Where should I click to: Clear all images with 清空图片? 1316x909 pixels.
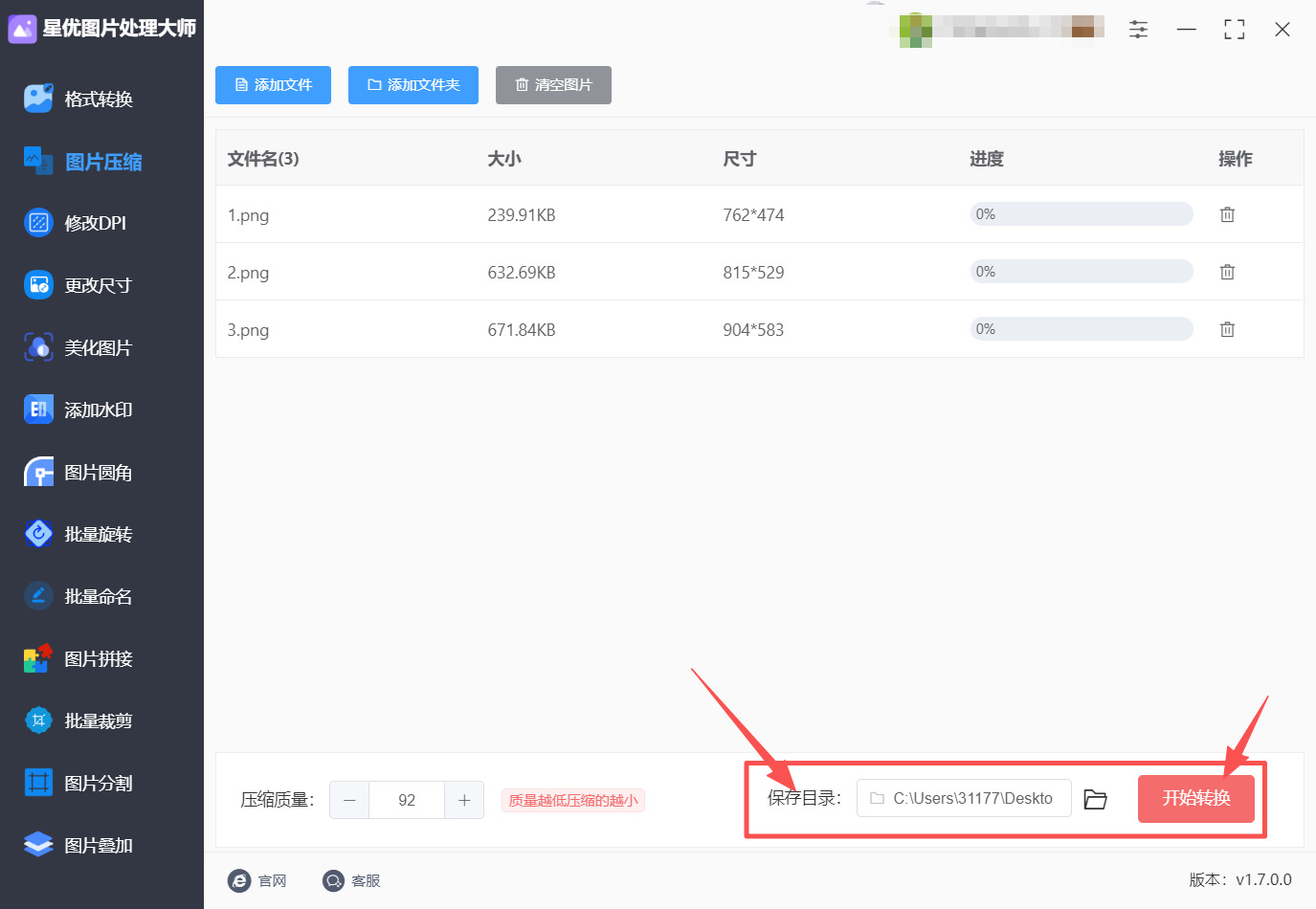553,85
